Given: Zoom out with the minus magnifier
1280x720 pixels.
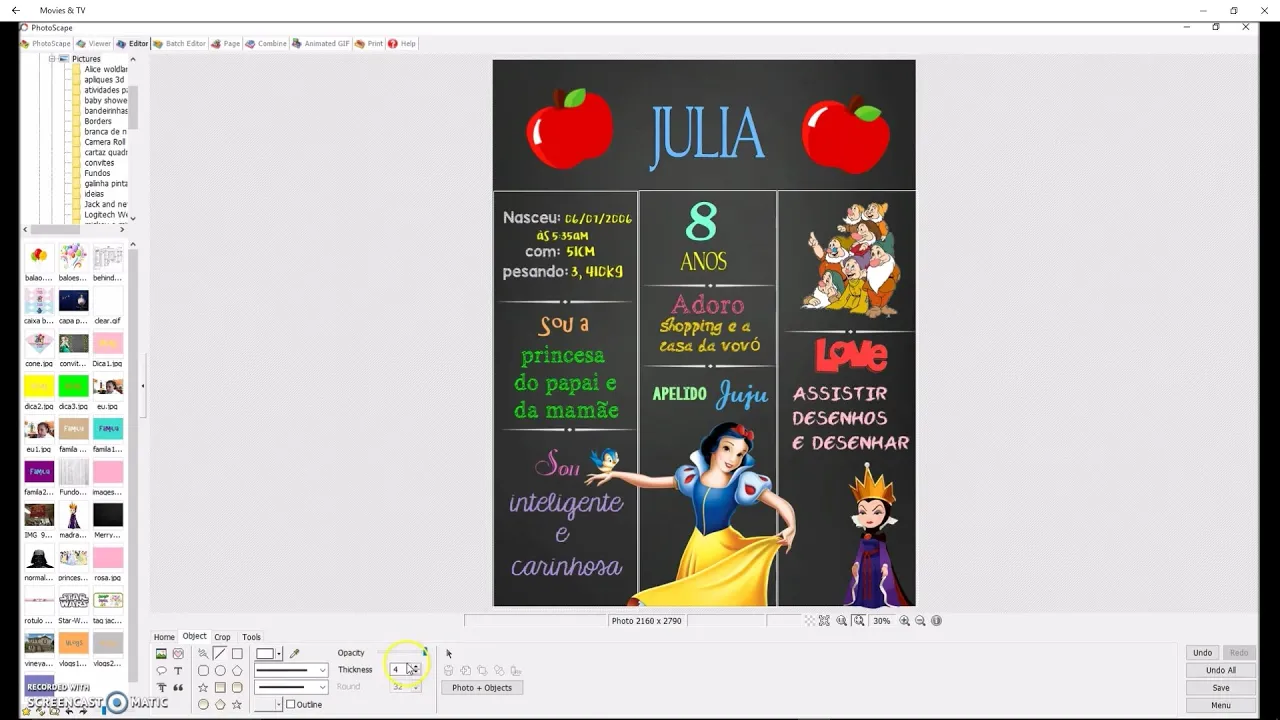Looking at the screenshot, I should pos(920,621).
